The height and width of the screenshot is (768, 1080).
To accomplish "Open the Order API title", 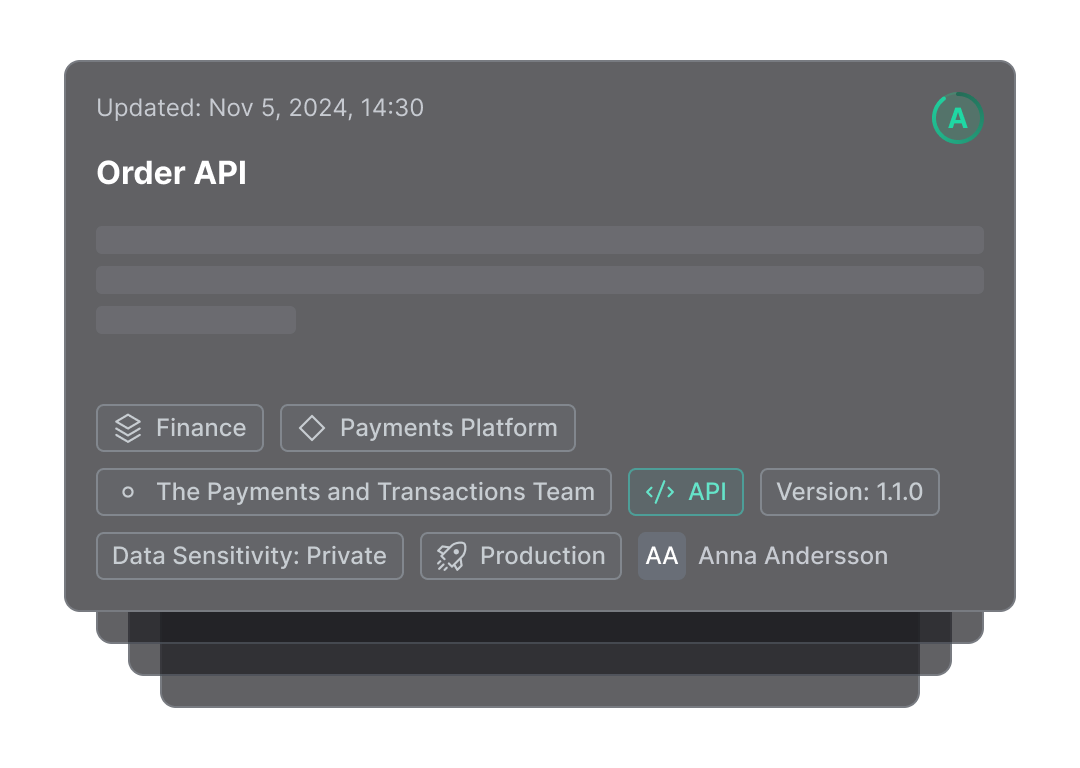I will (171, 173).
